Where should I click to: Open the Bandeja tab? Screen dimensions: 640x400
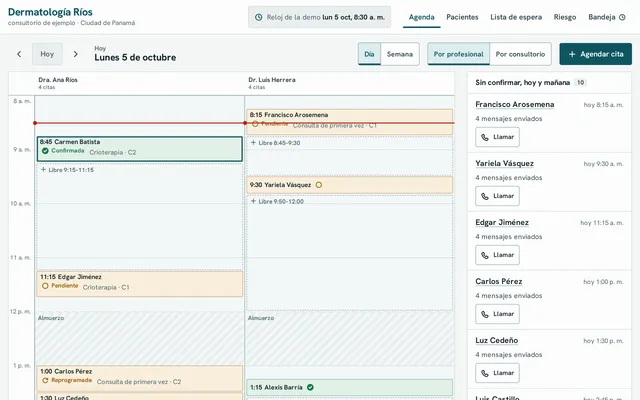607,17
